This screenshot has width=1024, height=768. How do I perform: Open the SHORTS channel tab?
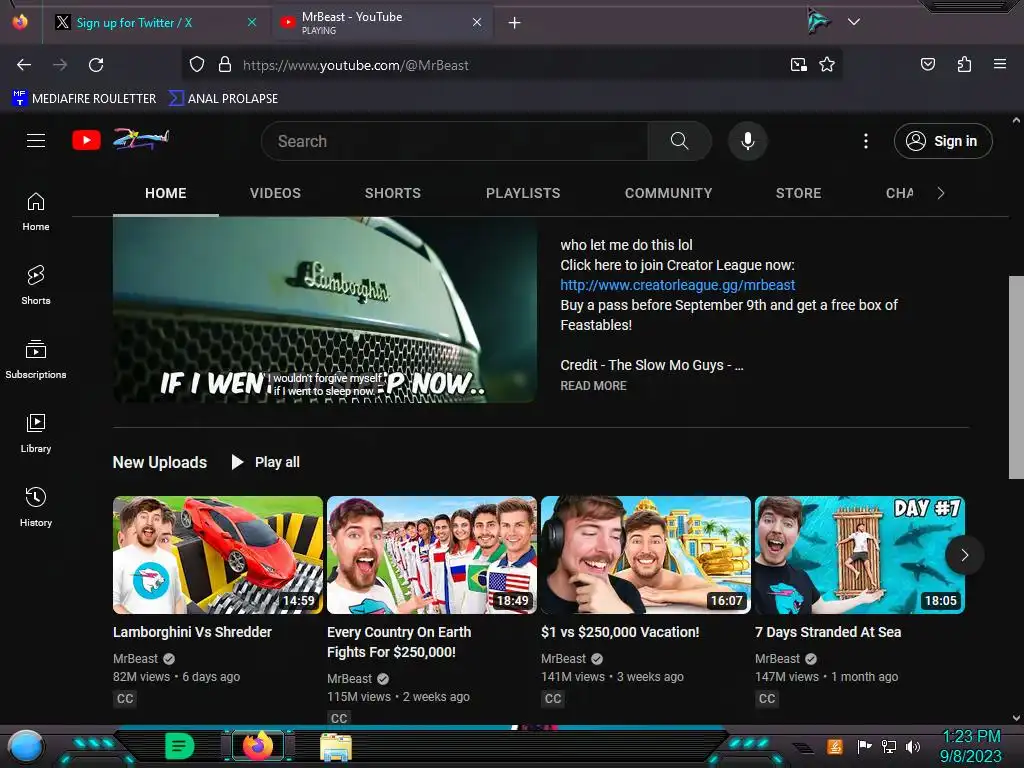(392, 193)
